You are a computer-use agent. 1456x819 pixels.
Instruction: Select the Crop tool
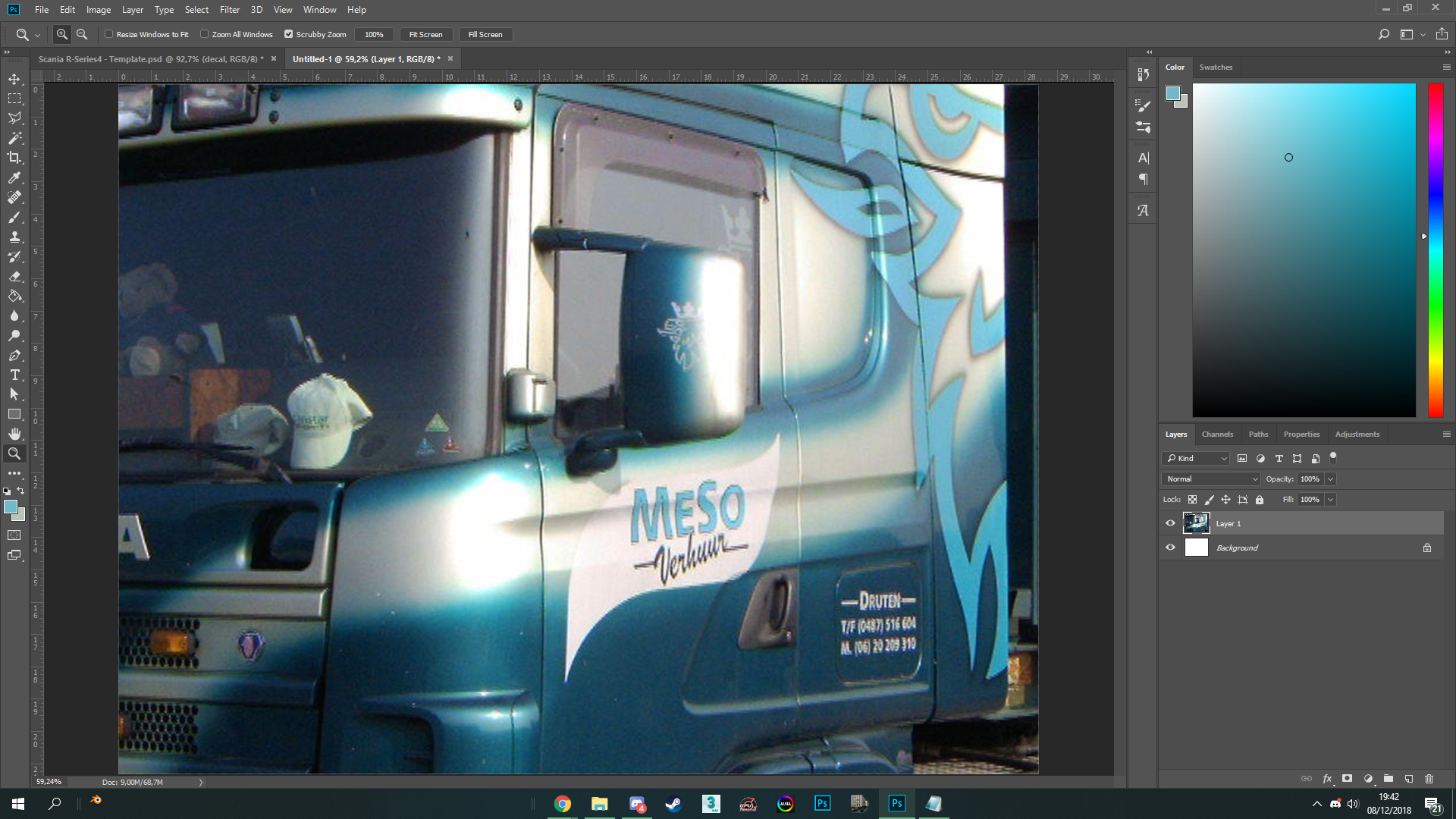(14, 158)
